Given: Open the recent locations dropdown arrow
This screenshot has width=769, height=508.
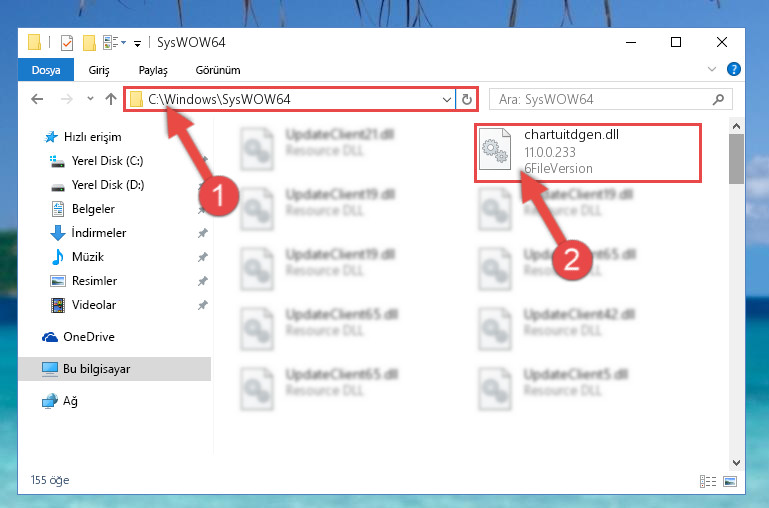Looking at the screenshot, I should [x=90, y=99].
